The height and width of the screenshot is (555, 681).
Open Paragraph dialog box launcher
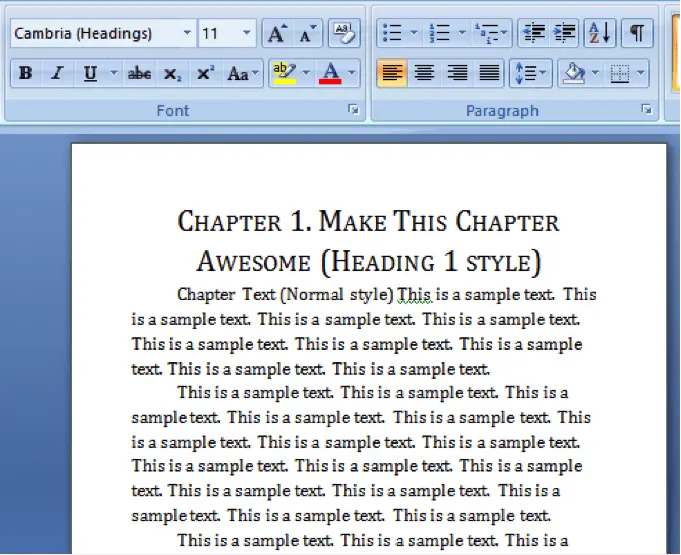pos(647,110)
